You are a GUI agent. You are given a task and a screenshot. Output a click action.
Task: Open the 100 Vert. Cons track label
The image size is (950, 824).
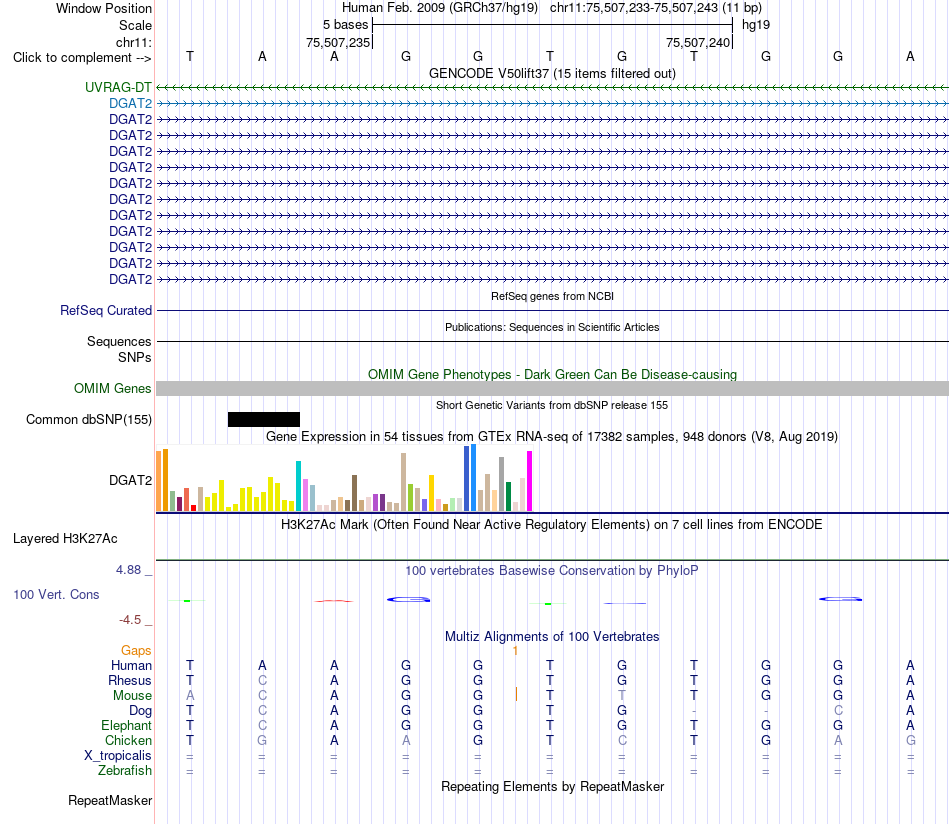[56, 594]
